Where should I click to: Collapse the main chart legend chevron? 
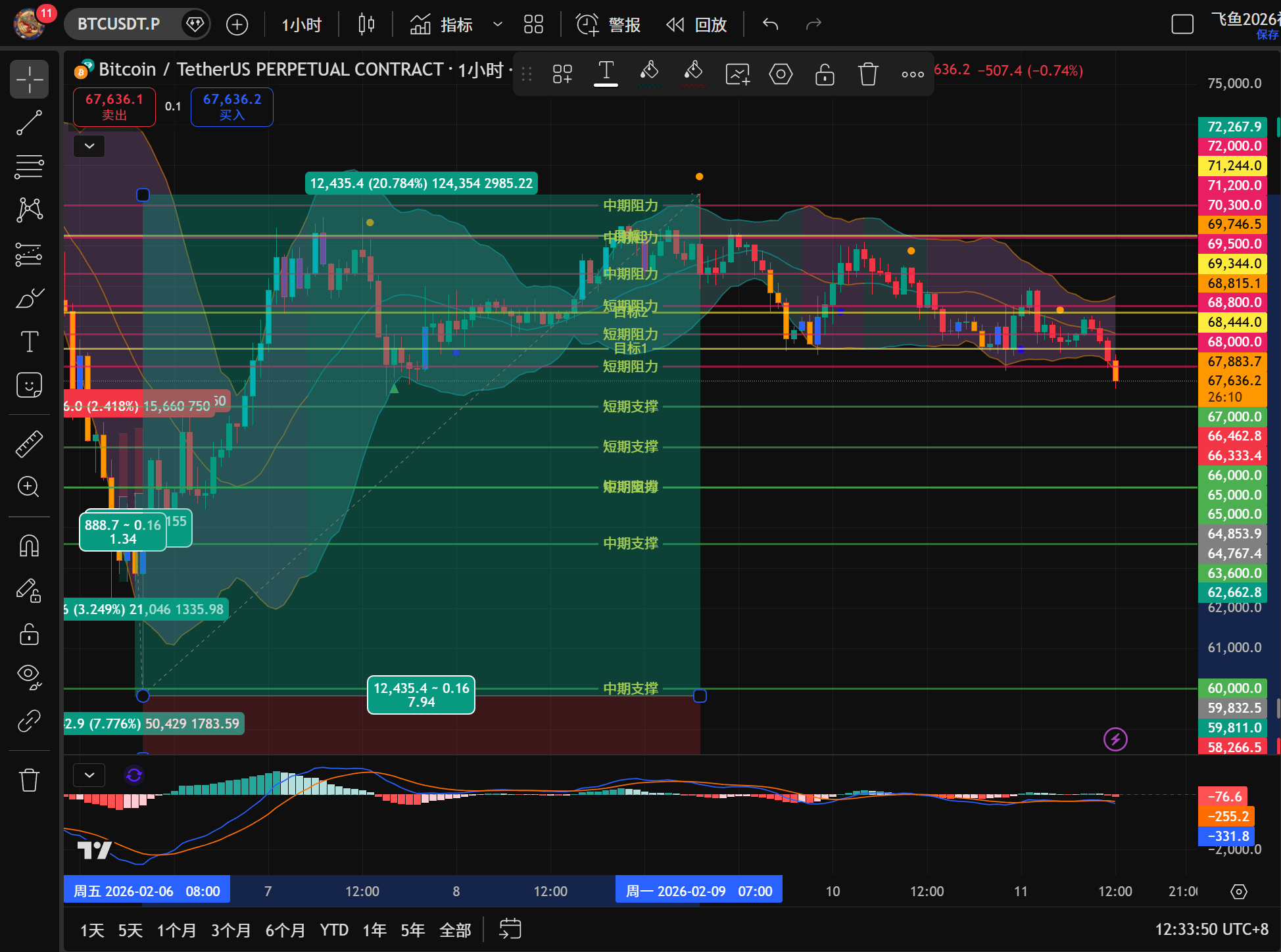click(x=89, y=145)
